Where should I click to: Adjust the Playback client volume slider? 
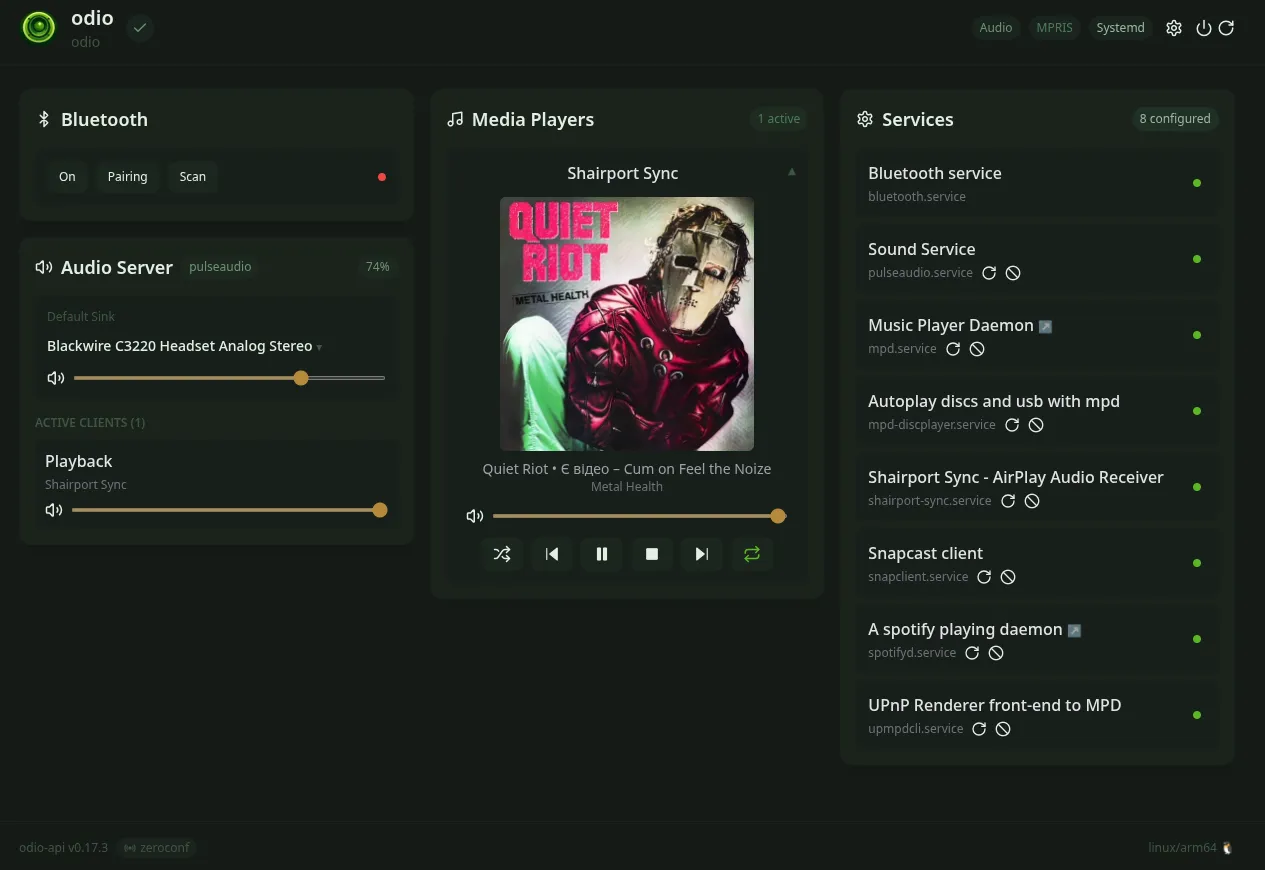[229, 510]
